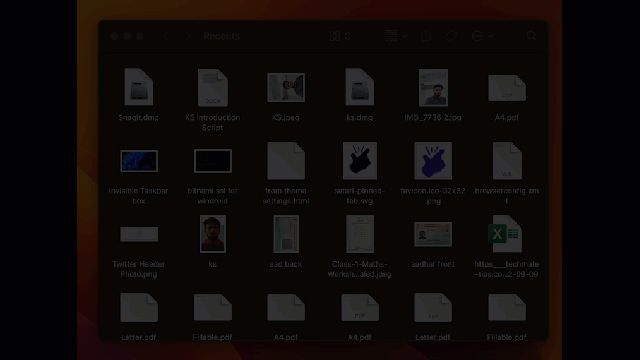Select A4.pdf beside IMG_7736 2.jpg
Screen dimensions: 640x360
[x=507, y=88]
